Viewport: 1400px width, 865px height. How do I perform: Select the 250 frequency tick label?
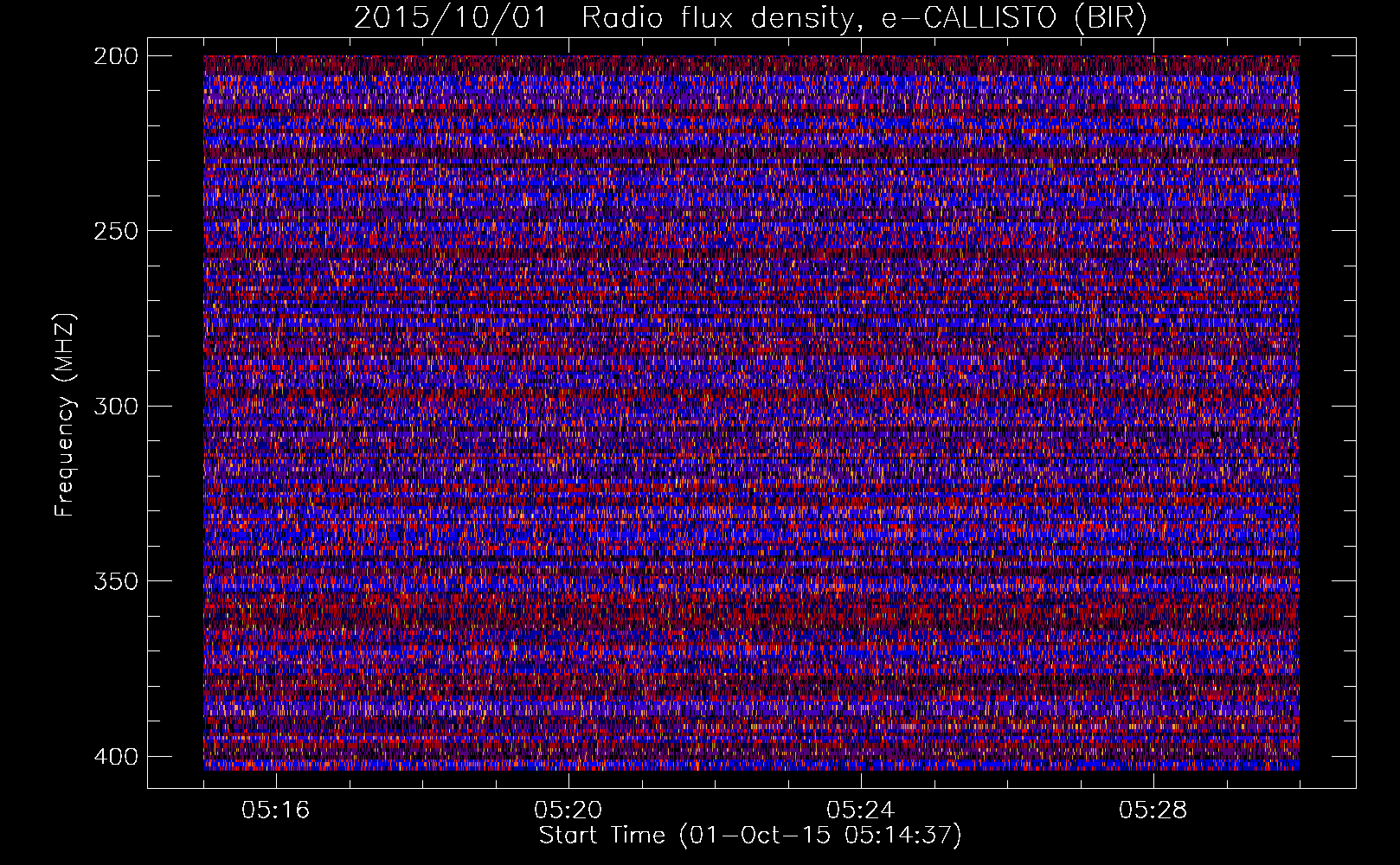click(x=115, y=231)
